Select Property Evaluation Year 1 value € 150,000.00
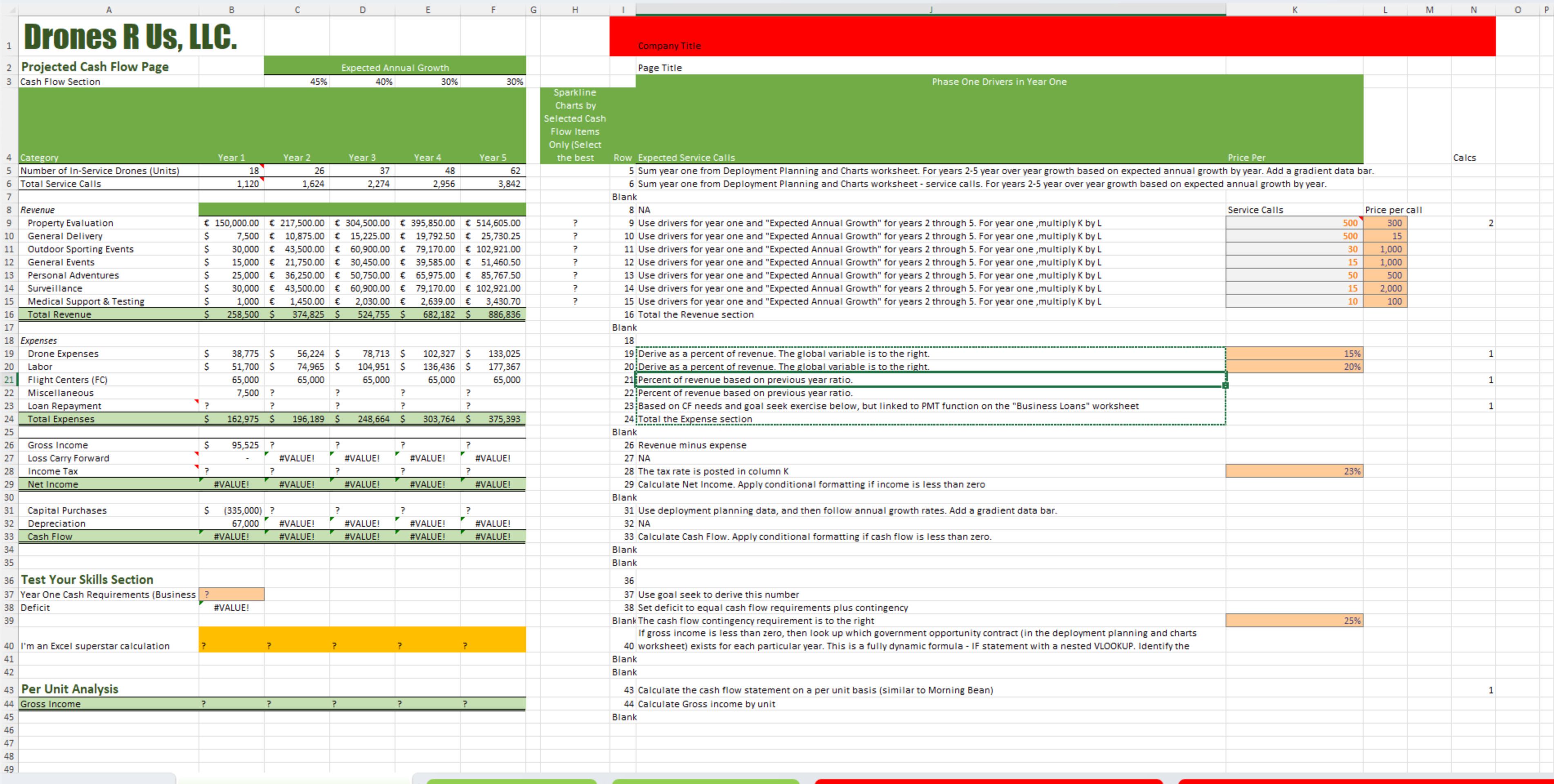The width and height of the screenshot is (1554, 784). tap(231, 223)
